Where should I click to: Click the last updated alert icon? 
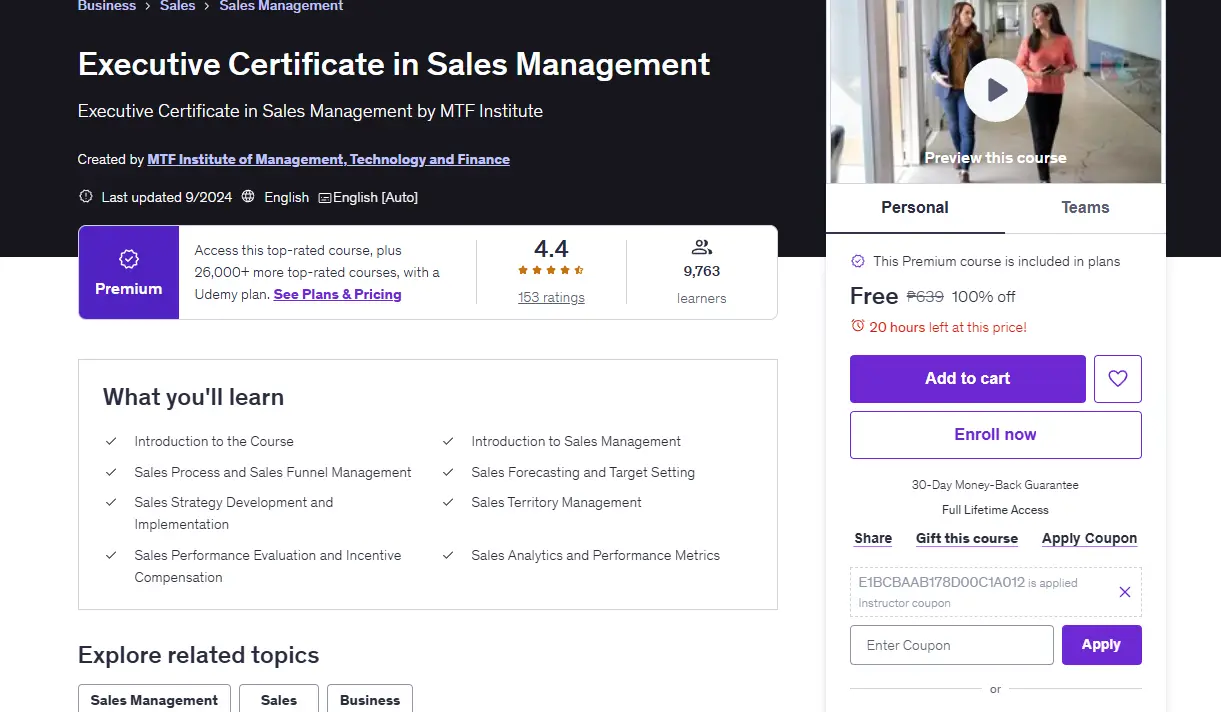tap(86, 197)
